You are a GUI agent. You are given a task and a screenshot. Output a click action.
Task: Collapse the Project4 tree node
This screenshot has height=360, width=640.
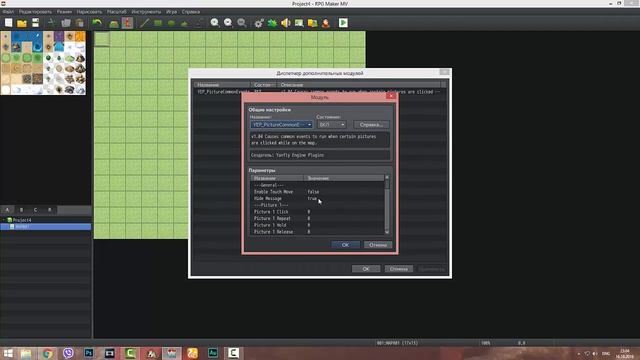point(4,220)
